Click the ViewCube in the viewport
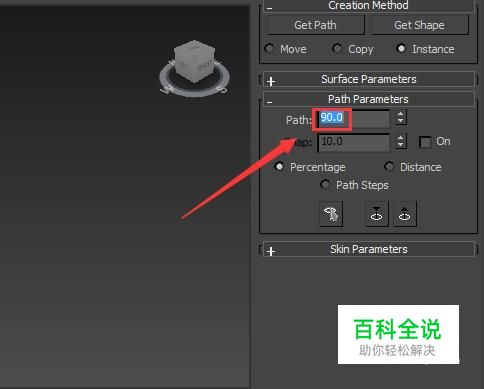Viewport: 484px width, 389px height. pos(194,61)
